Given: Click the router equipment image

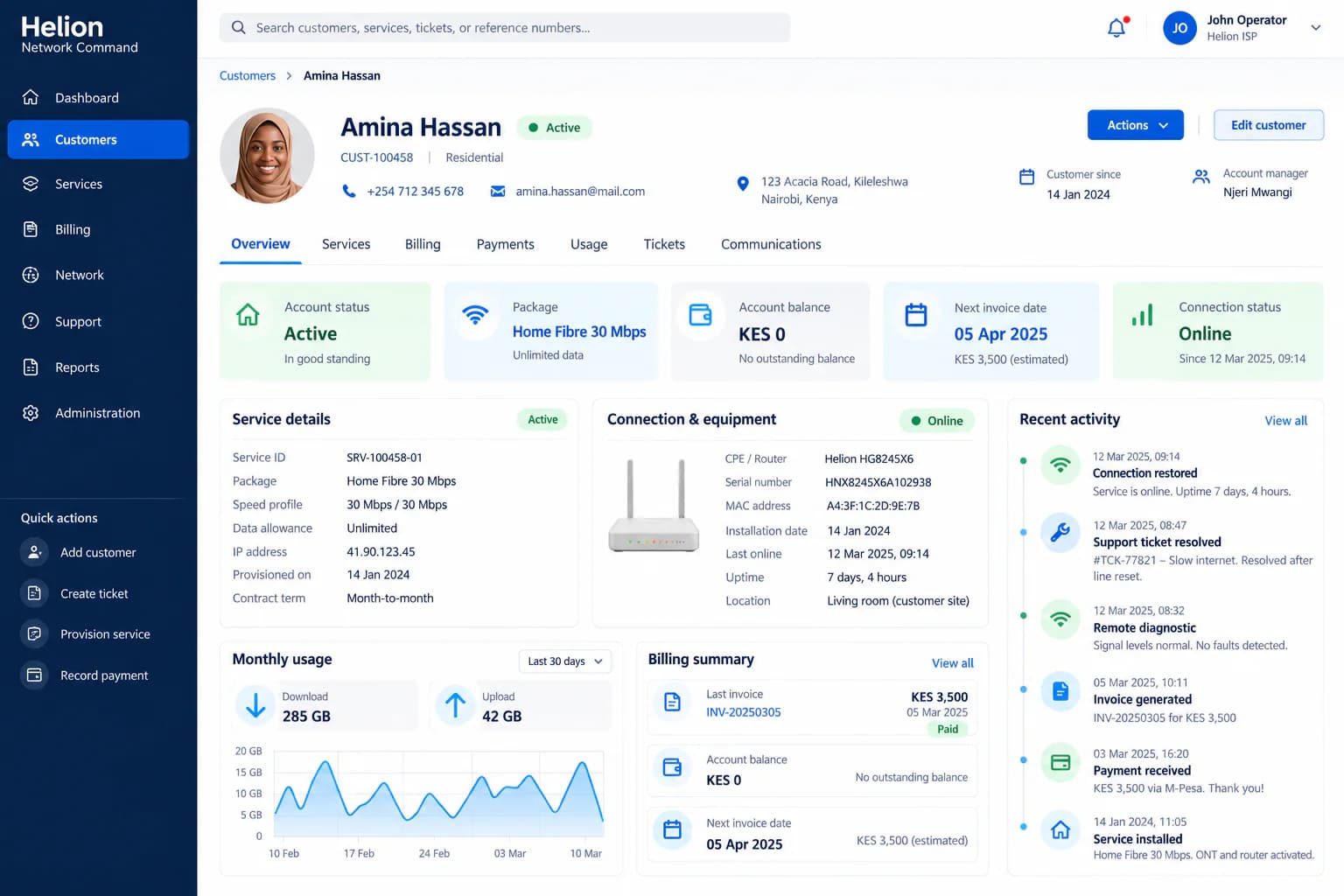Looking at the screenshot, I should tap(654, 506).
